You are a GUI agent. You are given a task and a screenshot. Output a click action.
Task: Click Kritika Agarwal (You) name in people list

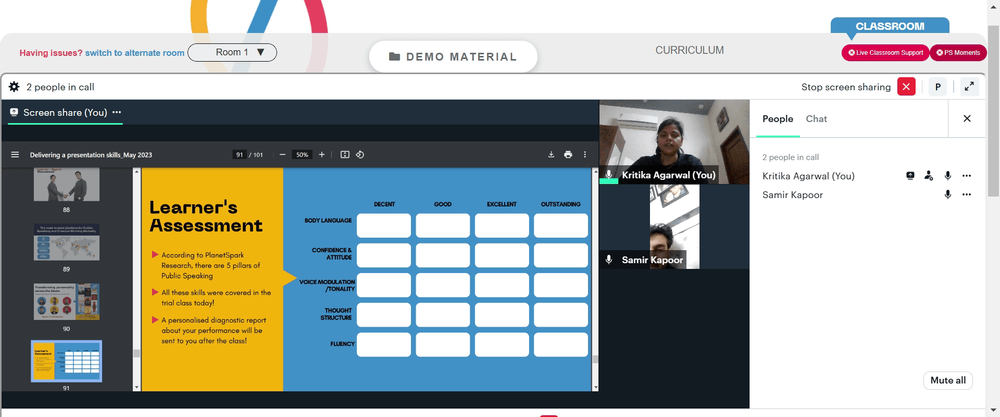click(x=808, y=176)
